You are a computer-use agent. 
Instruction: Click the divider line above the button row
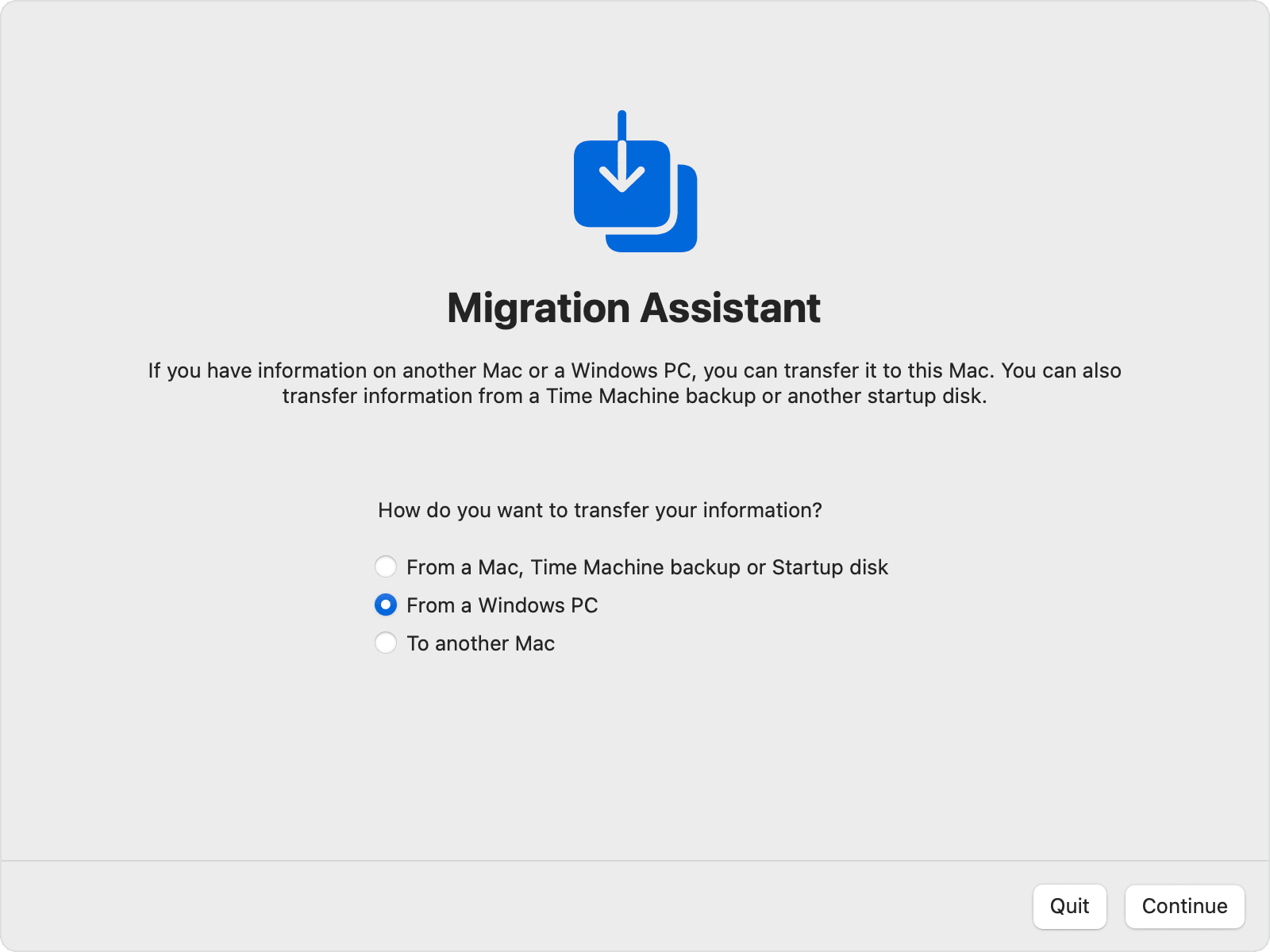635,859
